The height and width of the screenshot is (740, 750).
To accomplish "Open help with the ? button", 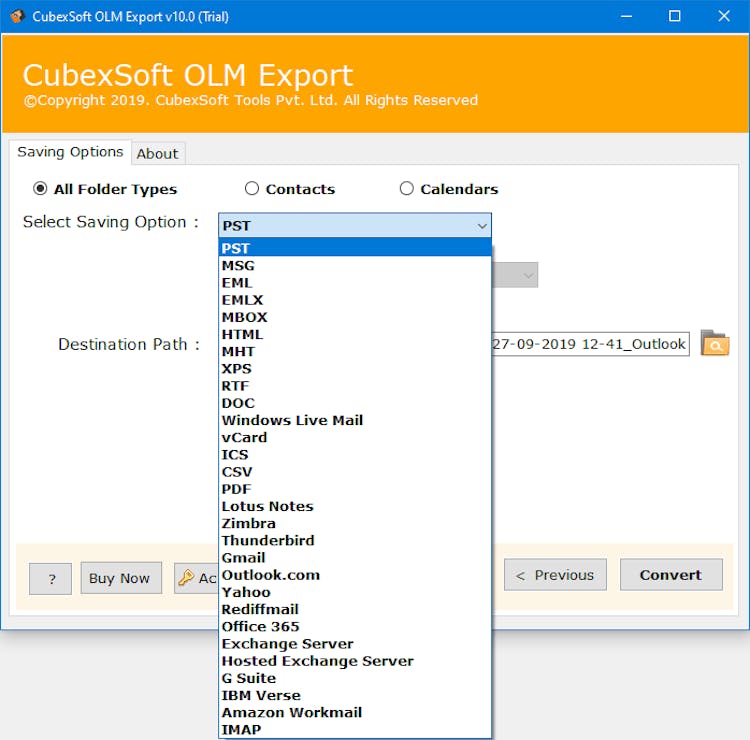I will pos(50,579).
